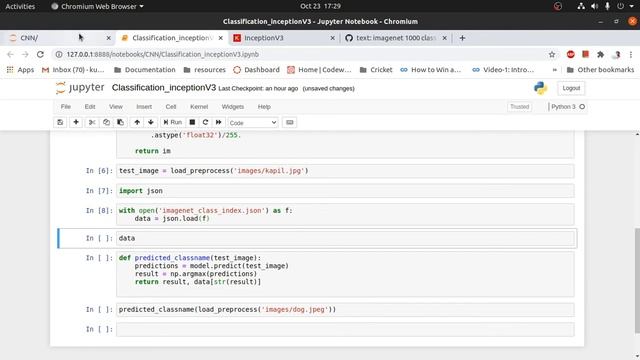Open the Documentation bookmarks folder

[145, 70]
